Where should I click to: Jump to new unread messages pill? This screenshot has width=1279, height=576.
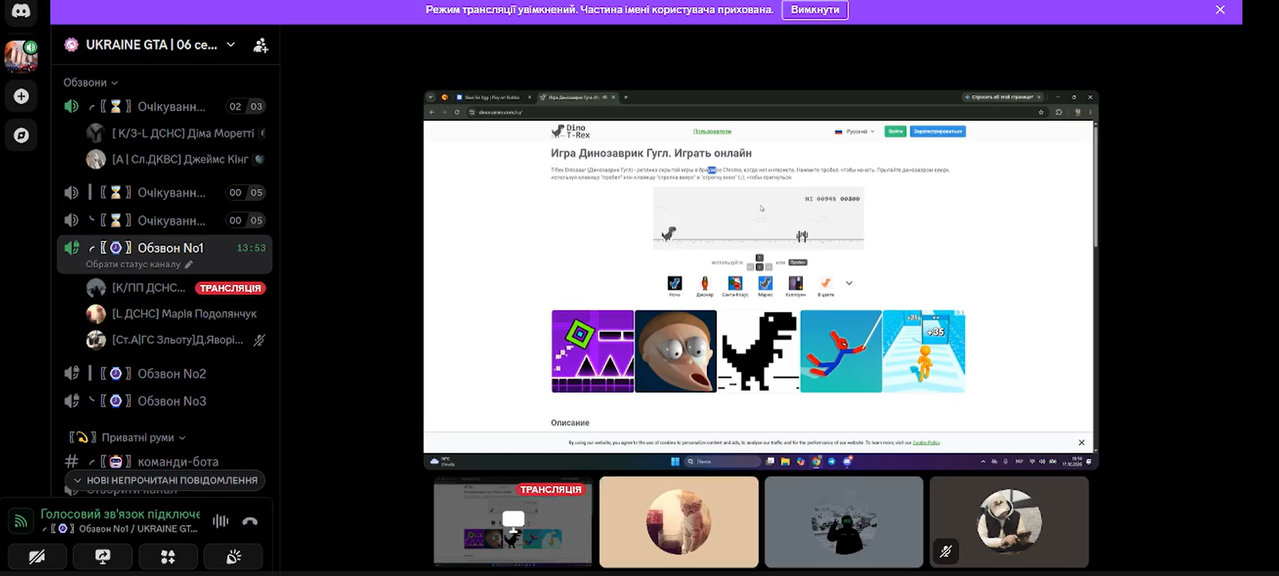[x=165, y=480]
